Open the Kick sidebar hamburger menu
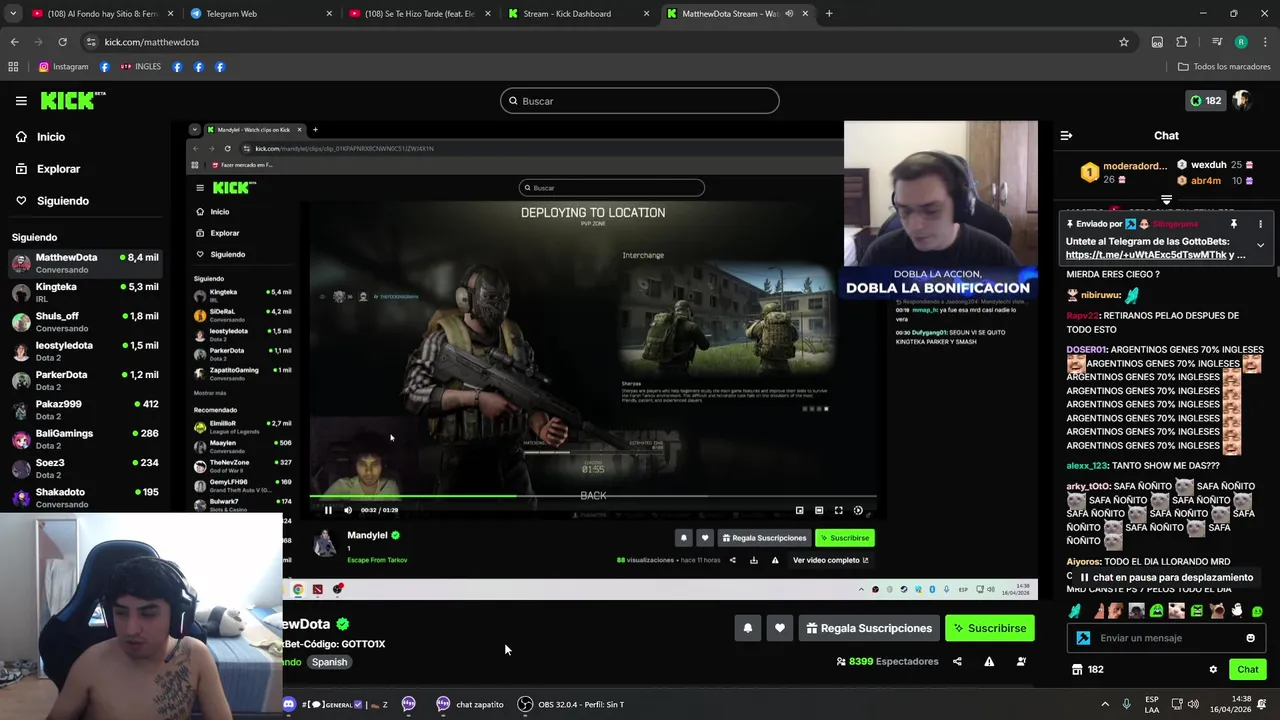Image resolution: width=1280 pixels, height=720 pixels. [21, 100]
